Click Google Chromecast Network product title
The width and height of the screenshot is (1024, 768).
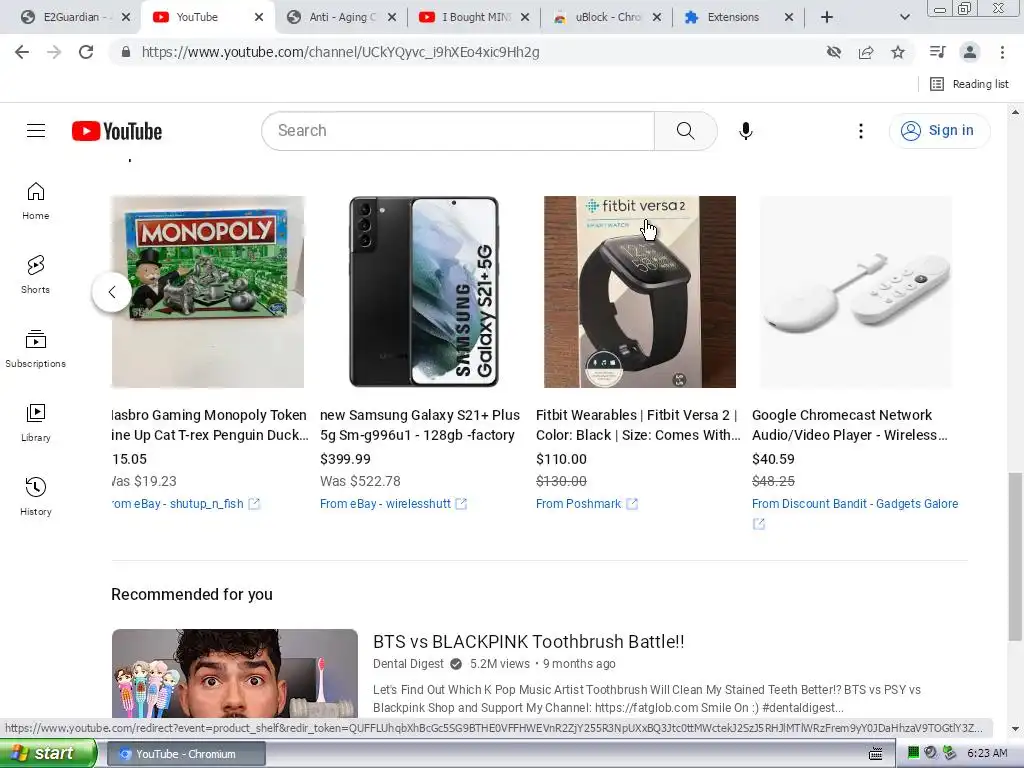850,425
